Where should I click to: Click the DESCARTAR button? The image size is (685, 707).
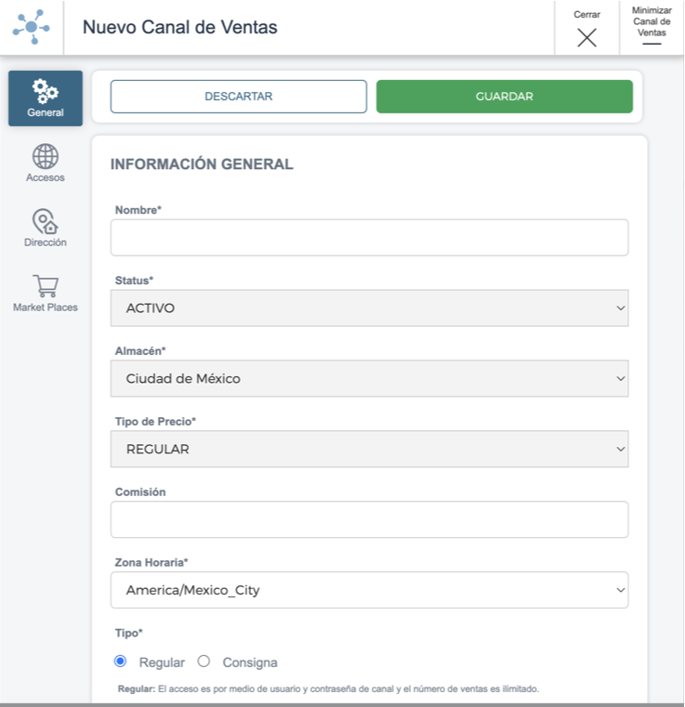point(239,96)
